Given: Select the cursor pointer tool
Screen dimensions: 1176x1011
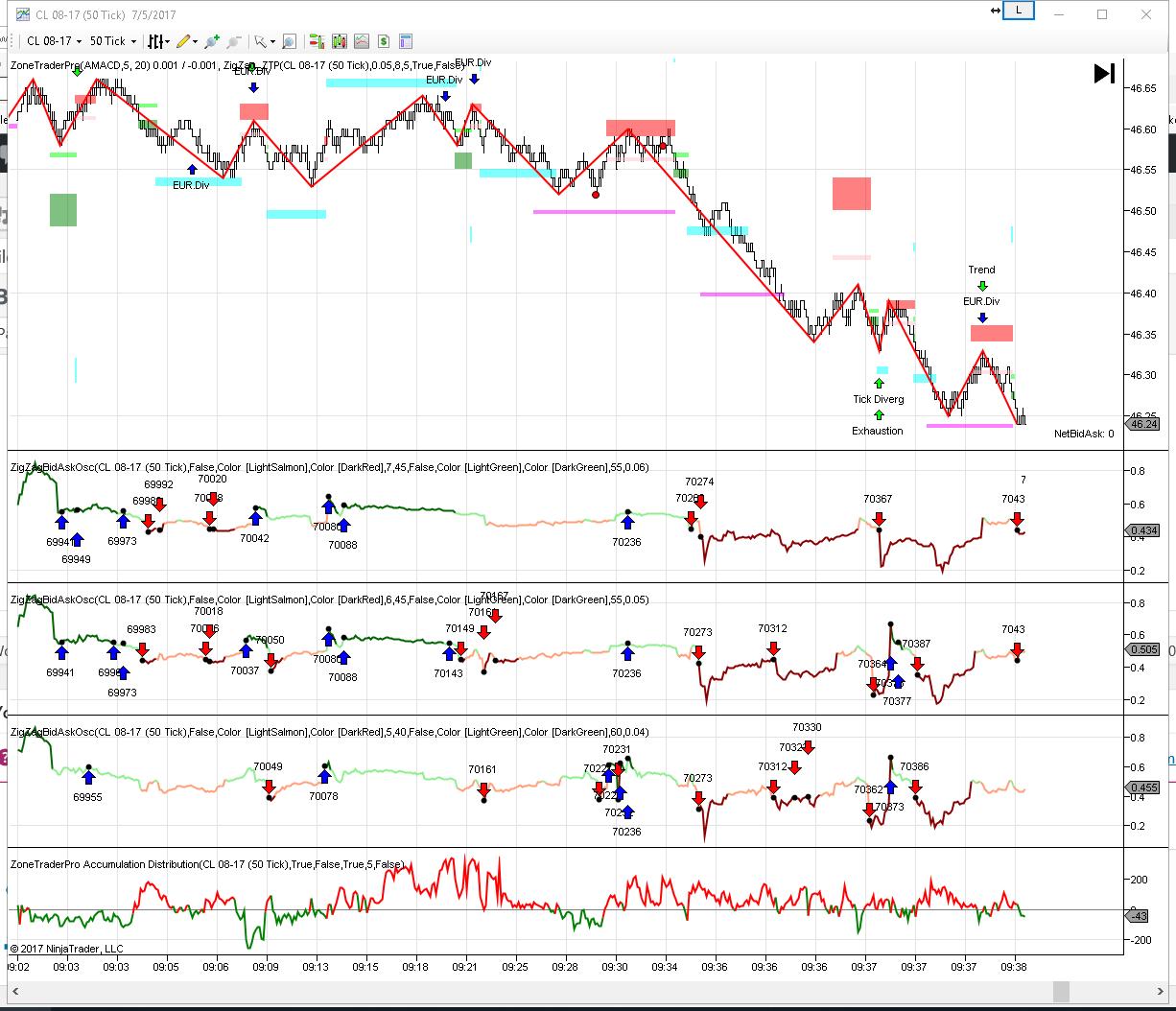Looking at the screenshot, I should click(261, 41).
